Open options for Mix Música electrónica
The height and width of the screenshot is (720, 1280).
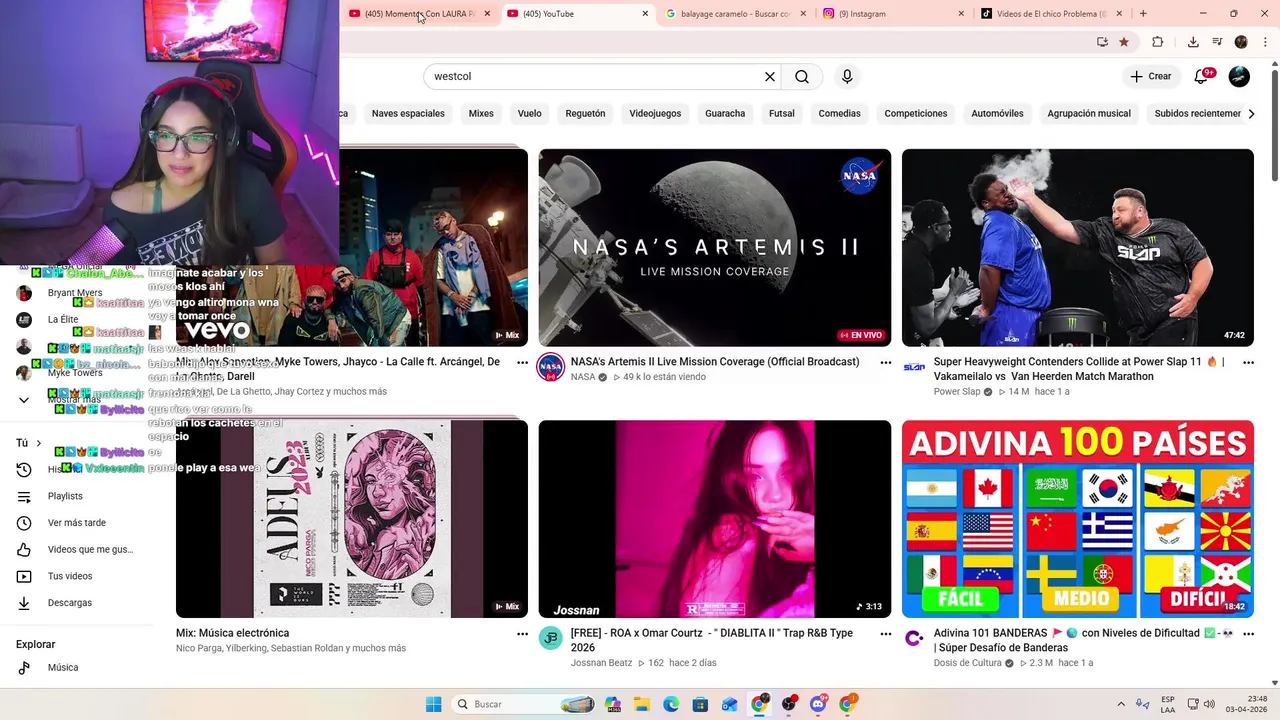[522, 634]
